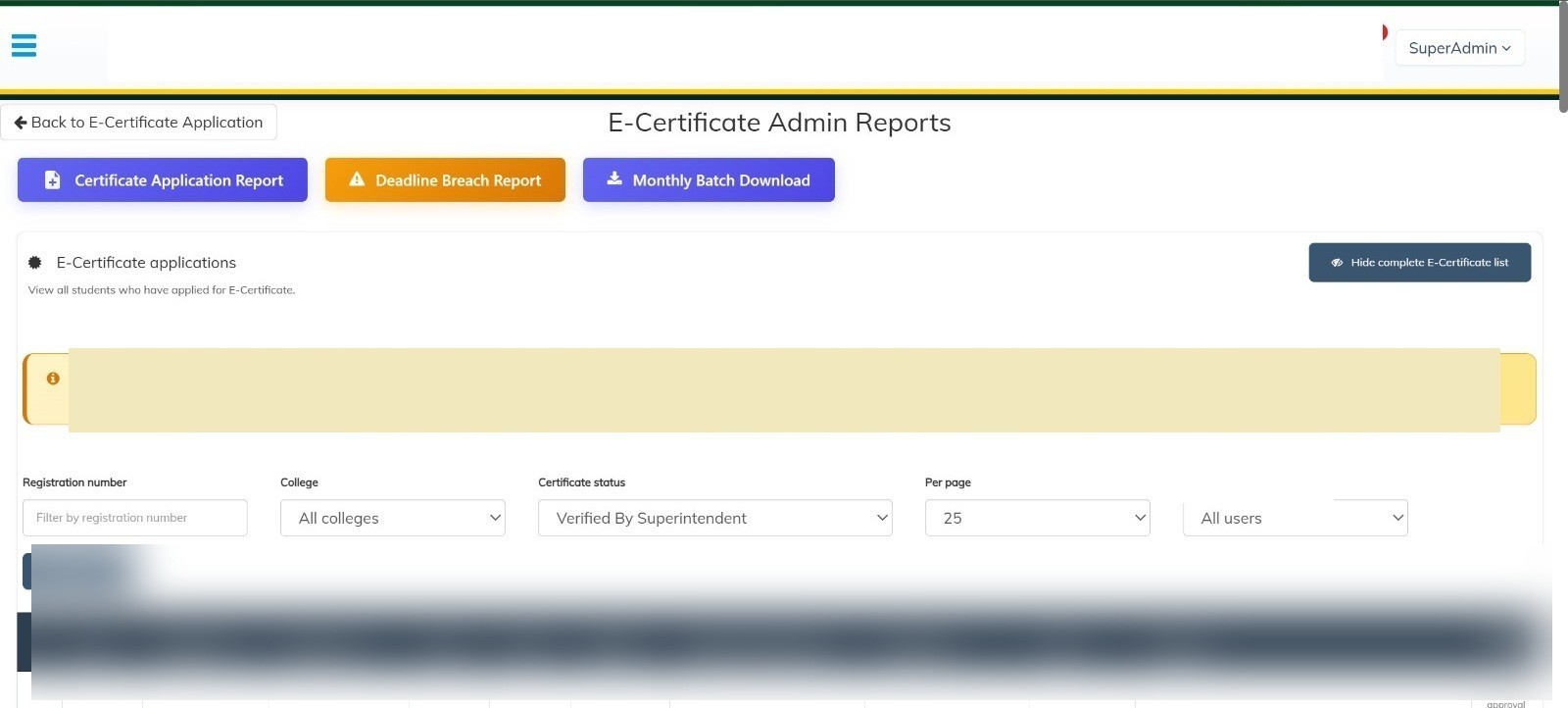Click the eye icon in Hide complete E-Certificate list
This screenshot has height=708, width=1568.
pyautogui.click(x=1337, y=263)
